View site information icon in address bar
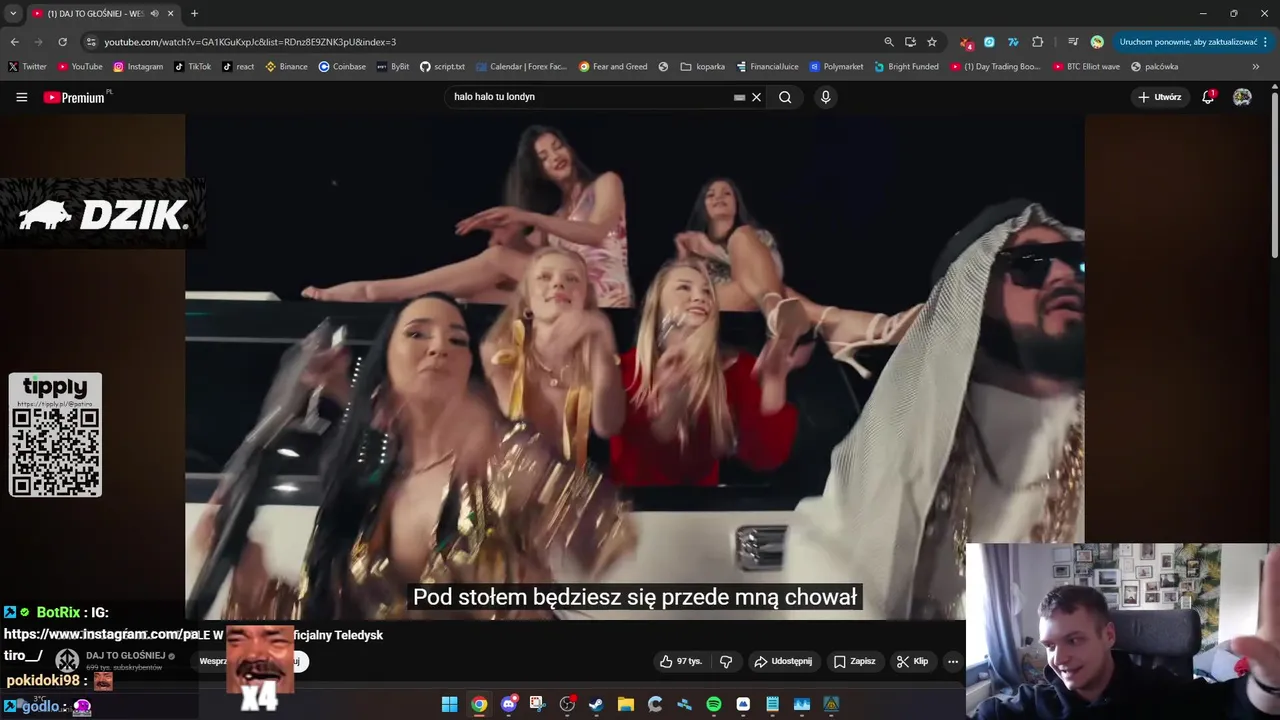The image size is (1280, 720). pos(91,42)
